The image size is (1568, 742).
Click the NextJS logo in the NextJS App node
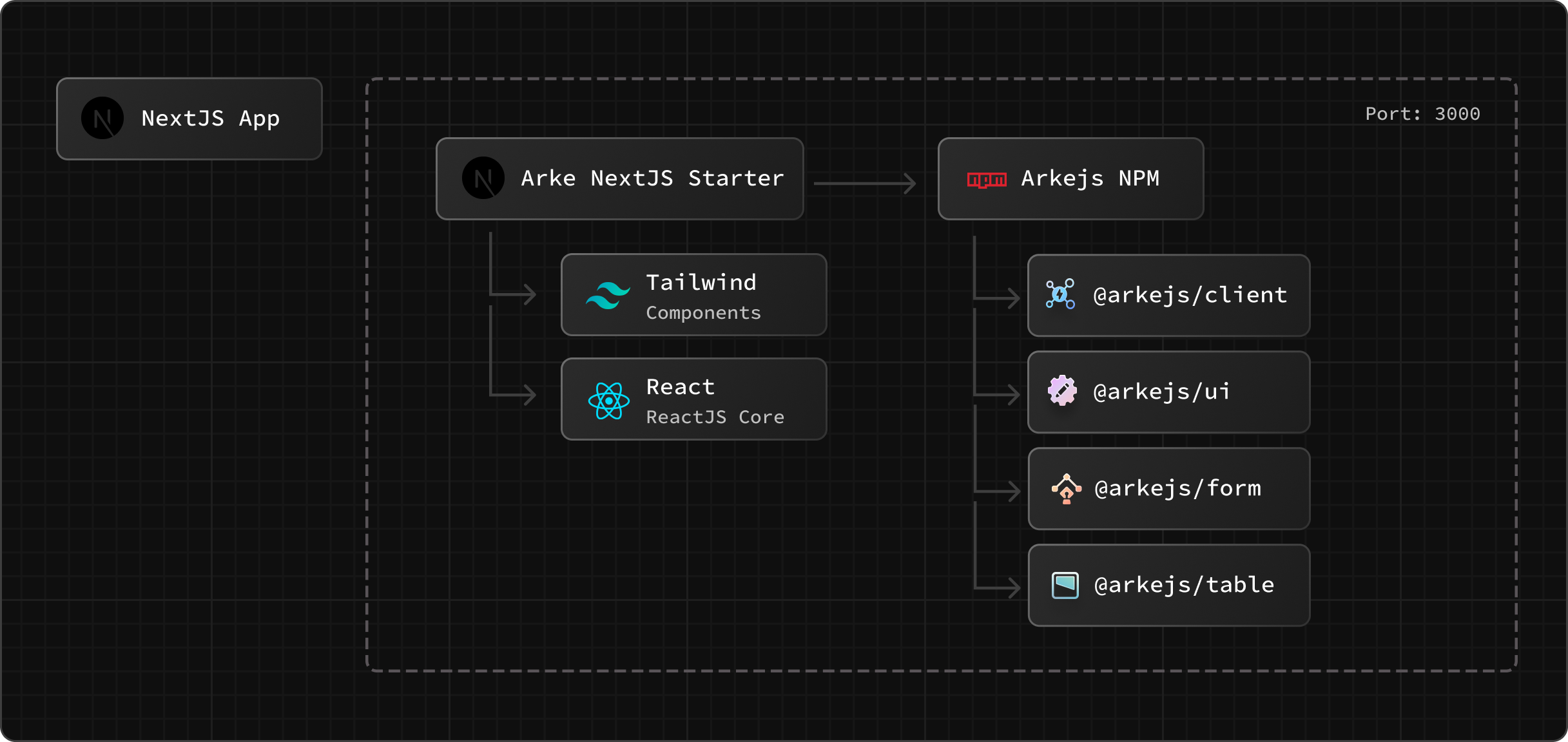[102, 118]
